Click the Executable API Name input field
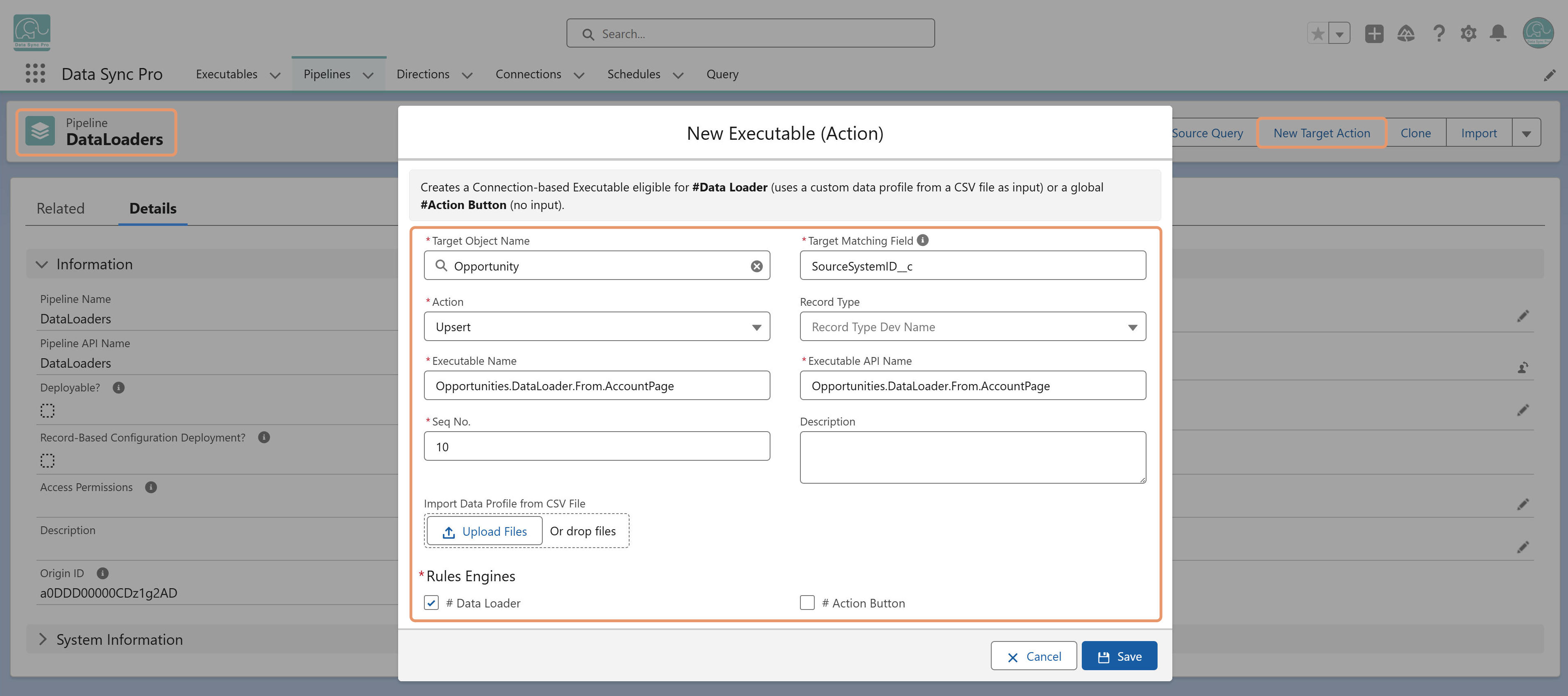 973,385
